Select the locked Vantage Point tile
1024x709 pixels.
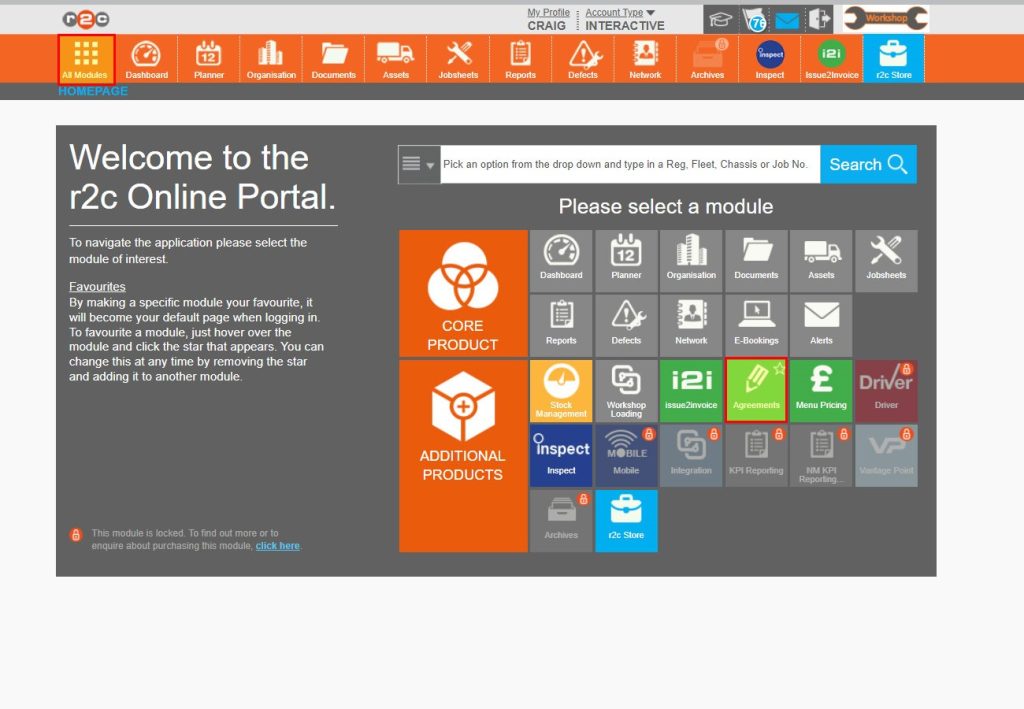(x=886, y=456)
